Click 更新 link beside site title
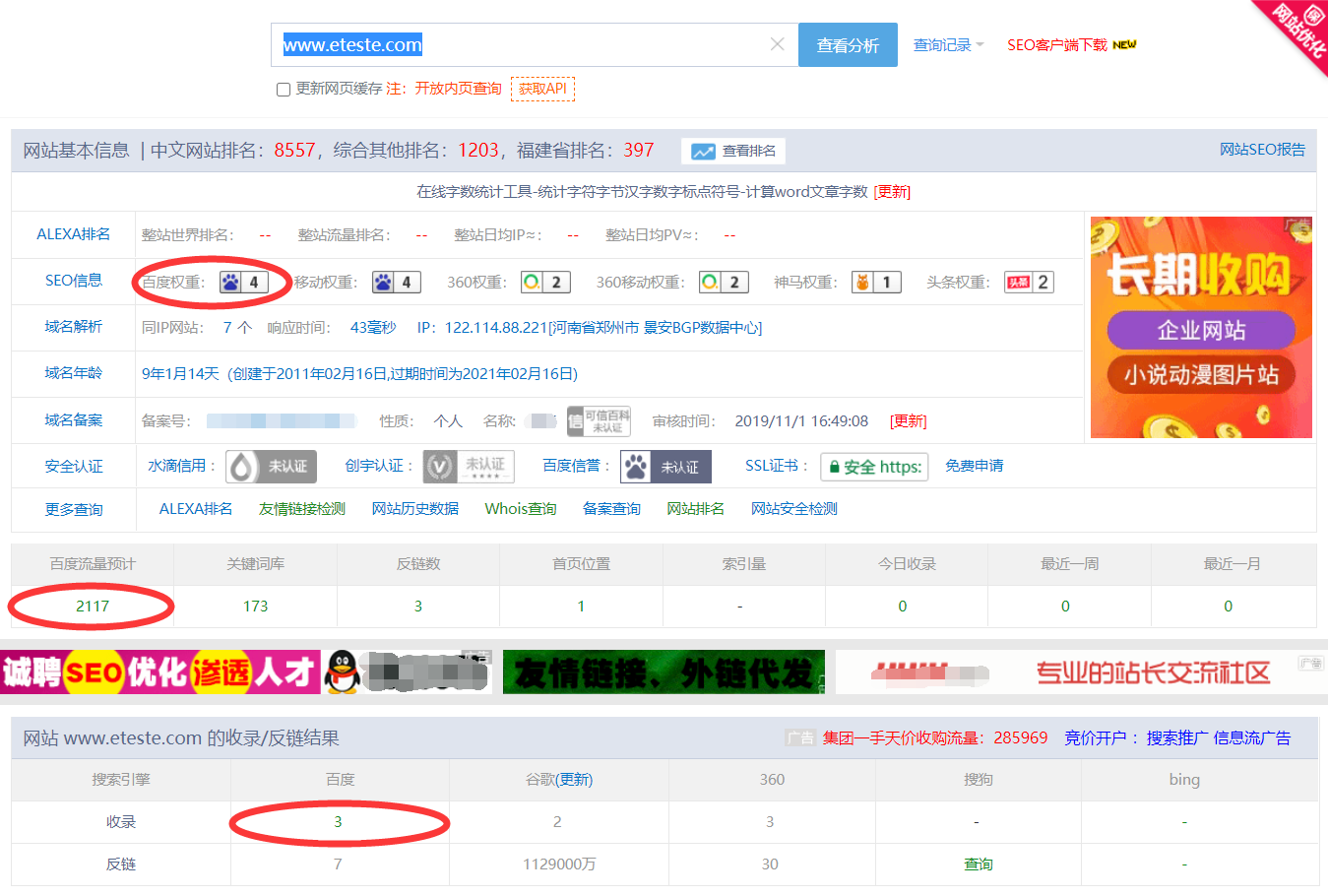Screen dimensions: 1328x896 (x=892, y=192)
